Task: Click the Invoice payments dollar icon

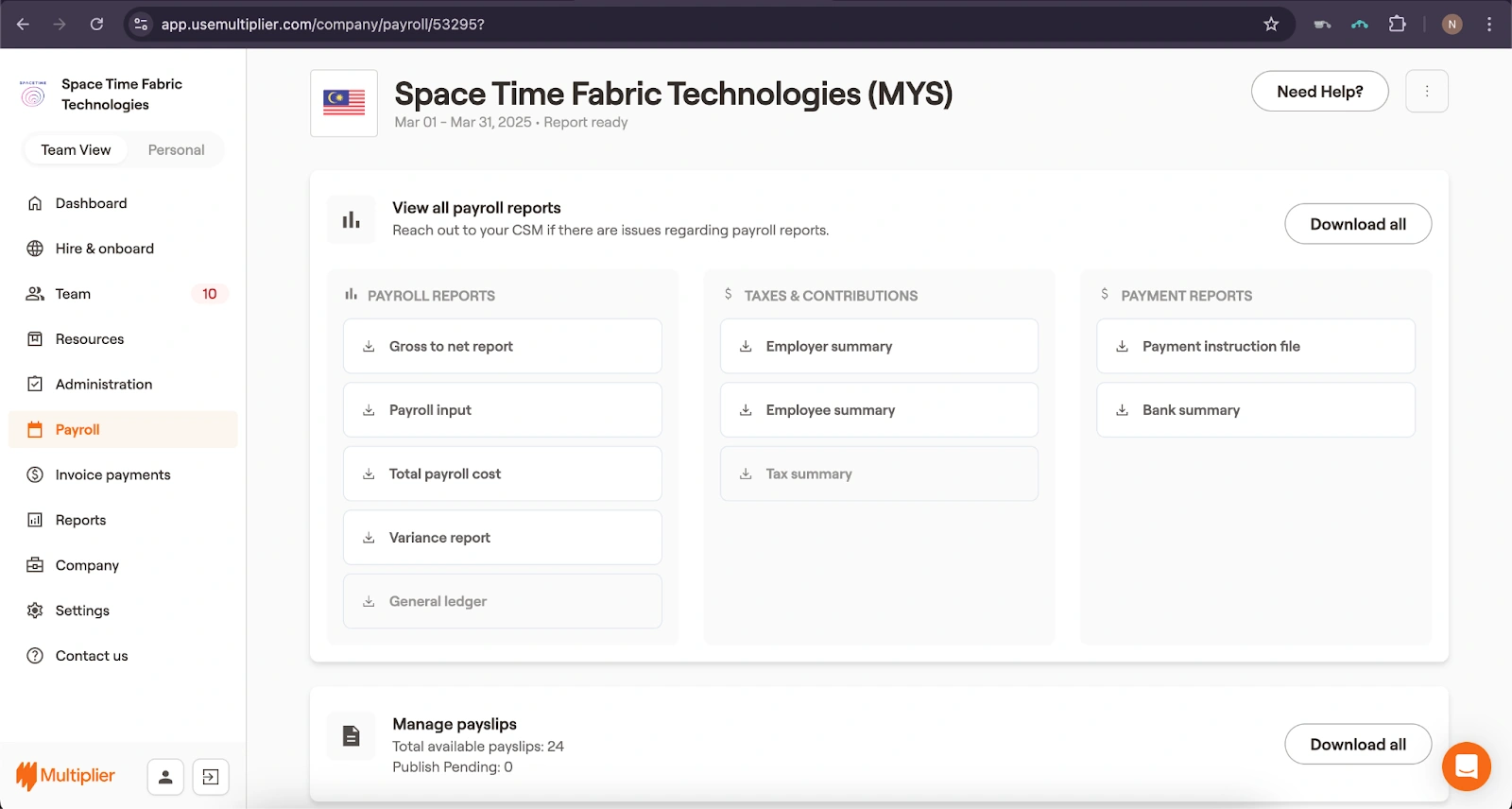Action: (x=35, y=474)
